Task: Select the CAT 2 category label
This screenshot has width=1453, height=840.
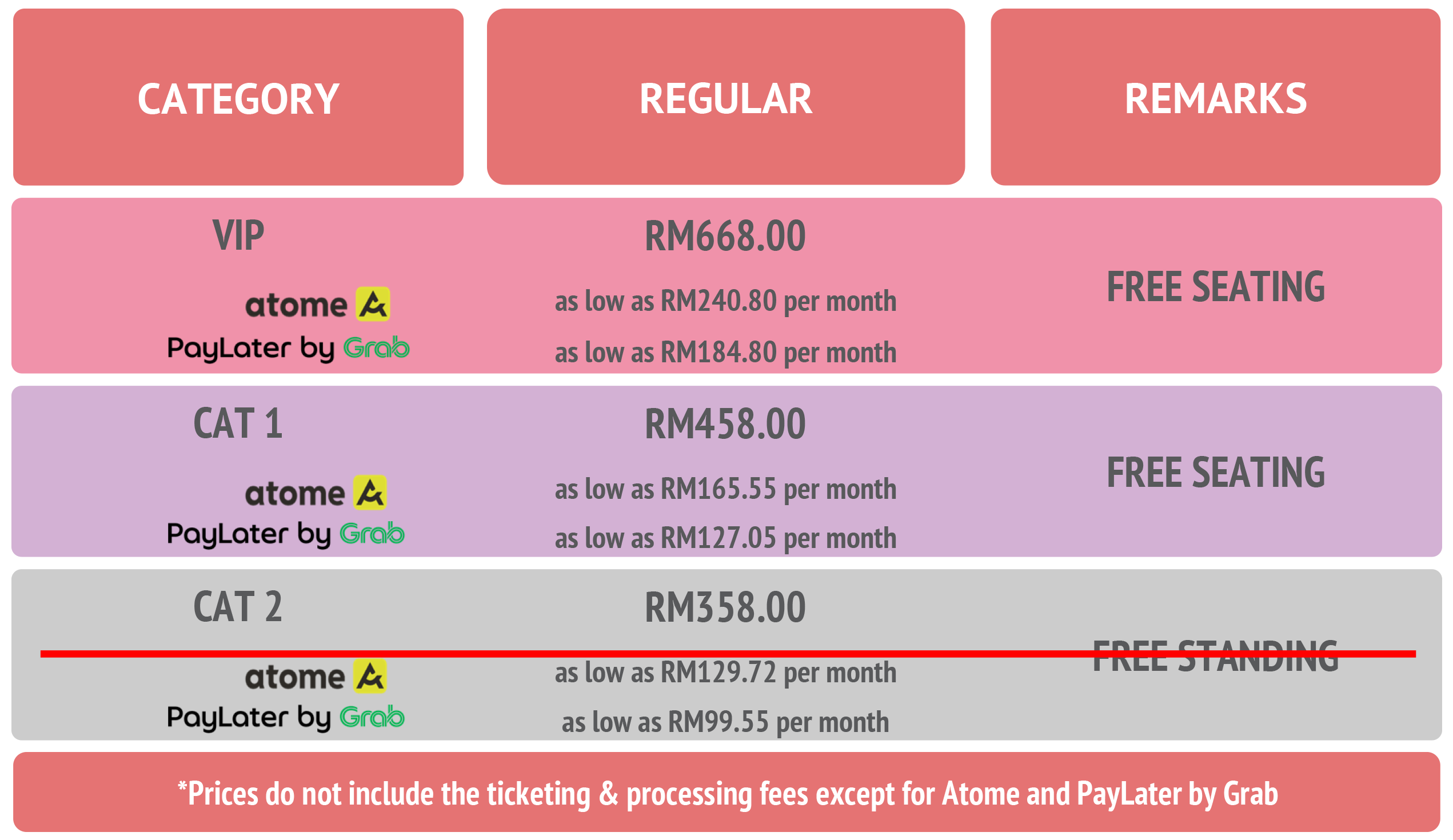Action: (238, 607)
